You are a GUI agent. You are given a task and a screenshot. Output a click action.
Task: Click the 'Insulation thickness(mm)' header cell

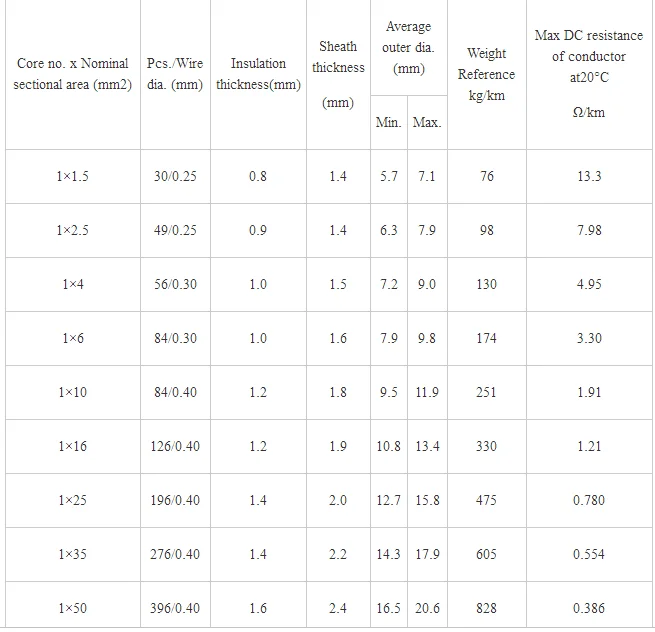[x=258, y=74]
